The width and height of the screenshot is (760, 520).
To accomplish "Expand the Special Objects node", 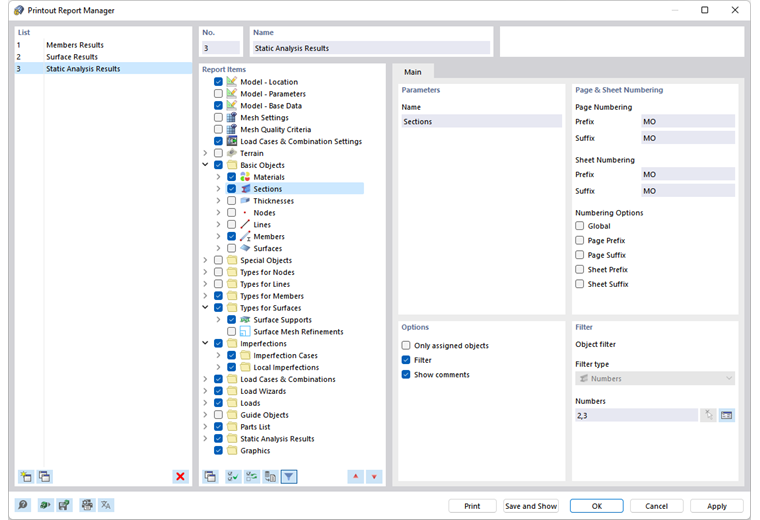I will (x=206, y=260).
